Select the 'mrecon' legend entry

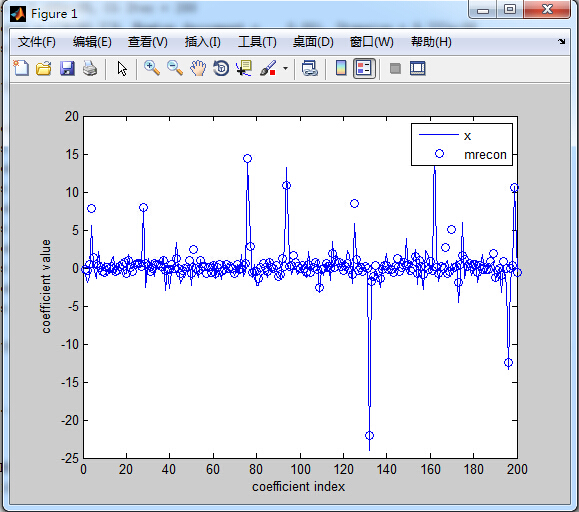click(x=485, y=155)
